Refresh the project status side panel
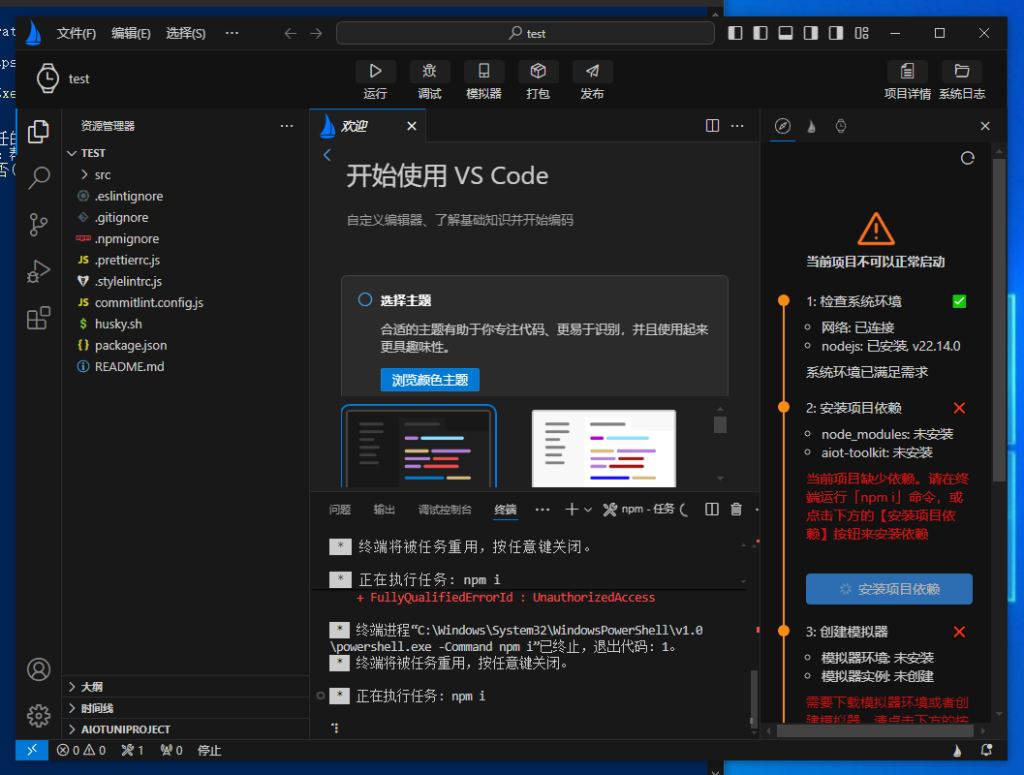 [967, 158]
